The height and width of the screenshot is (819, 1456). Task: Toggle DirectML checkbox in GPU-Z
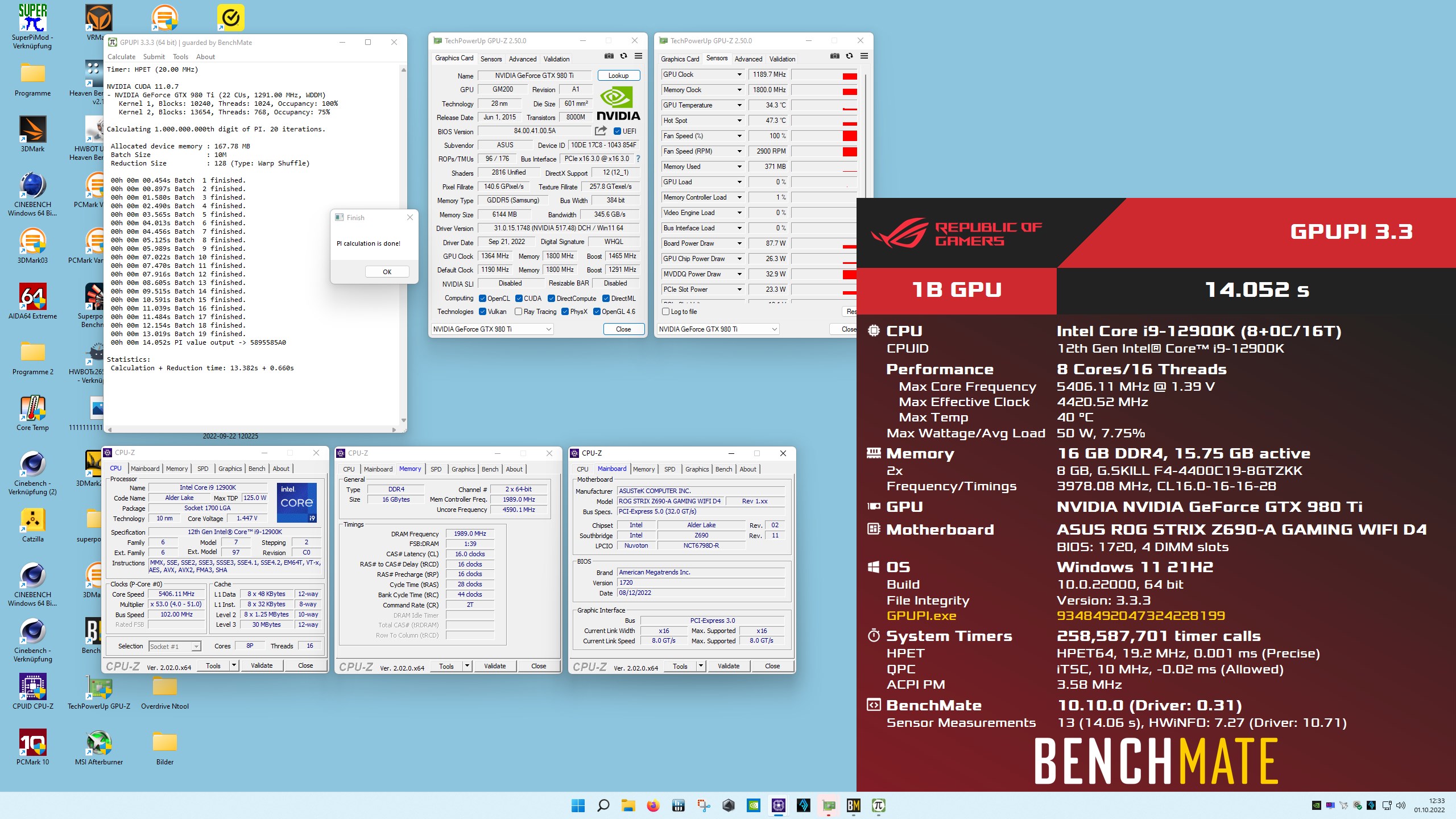pos(606,299)
